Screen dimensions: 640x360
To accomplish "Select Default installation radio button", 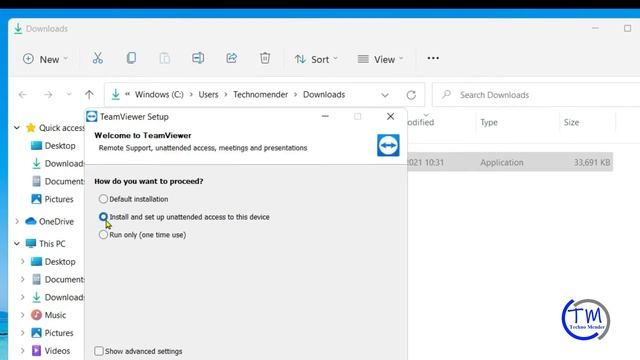I will point(103,199).
